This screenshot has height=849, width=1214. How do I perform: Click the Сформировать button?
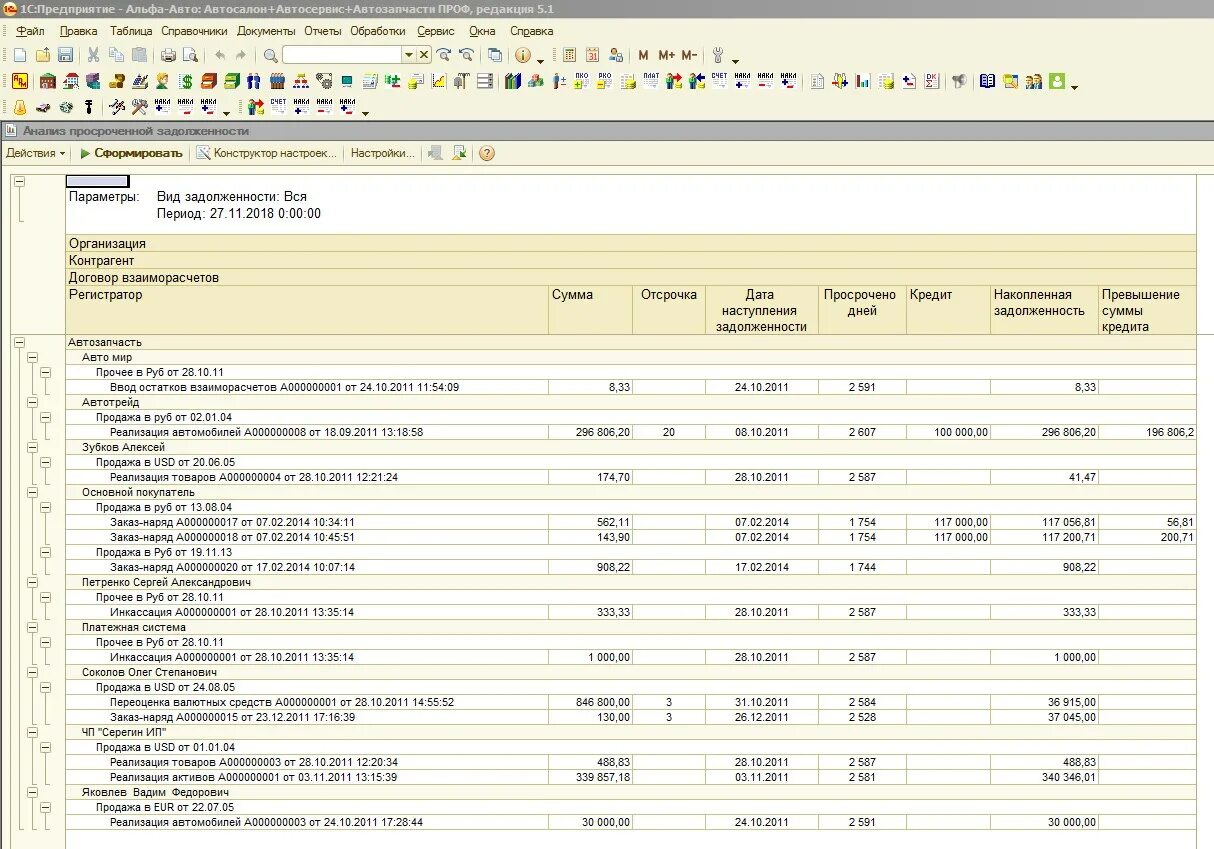[131, 153]
